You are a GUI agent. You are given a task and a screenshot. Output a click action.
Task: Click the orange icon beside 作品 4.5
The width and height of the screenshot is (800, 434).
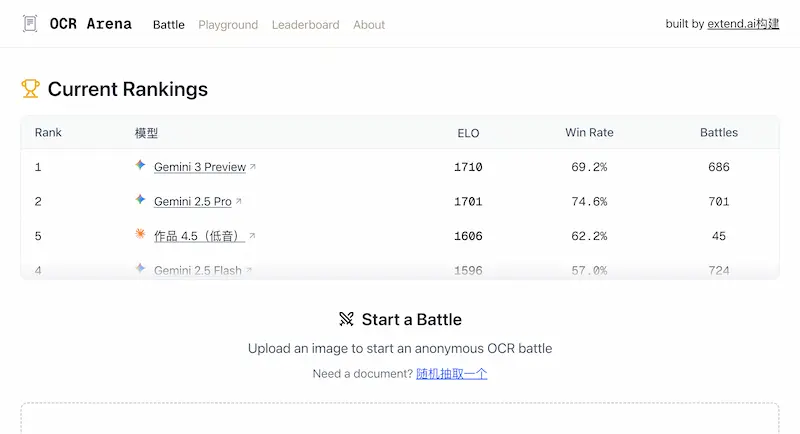tap(141, 235)
